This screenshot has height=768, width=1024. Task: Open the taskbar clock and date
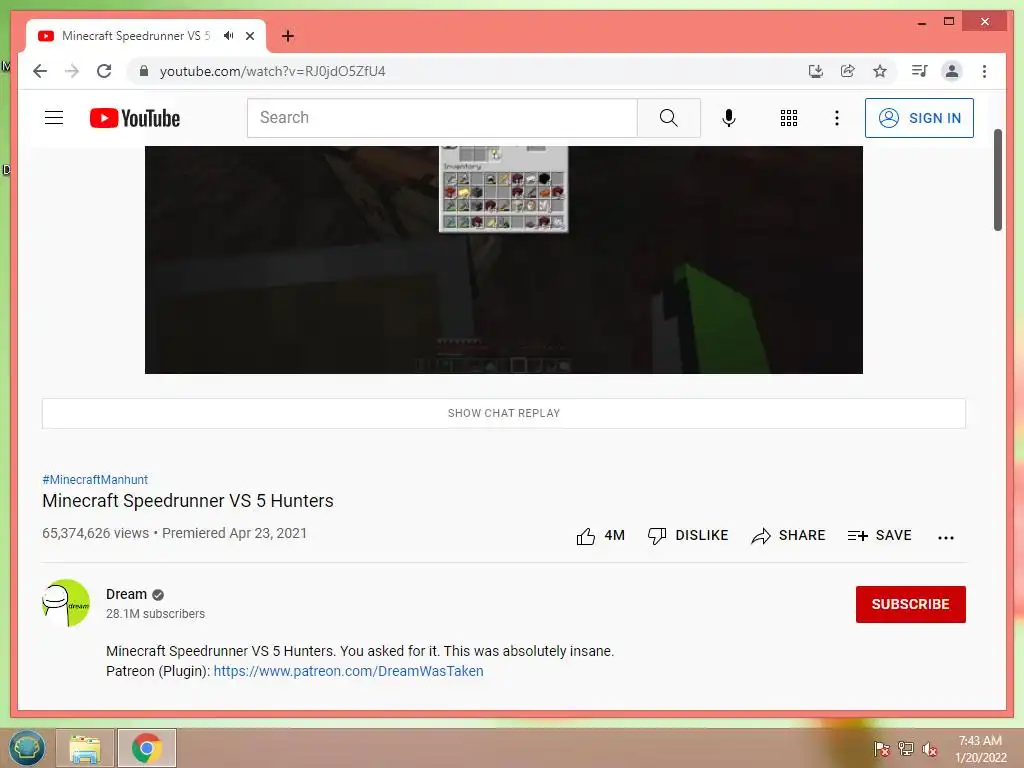click(x=980, y=749)
